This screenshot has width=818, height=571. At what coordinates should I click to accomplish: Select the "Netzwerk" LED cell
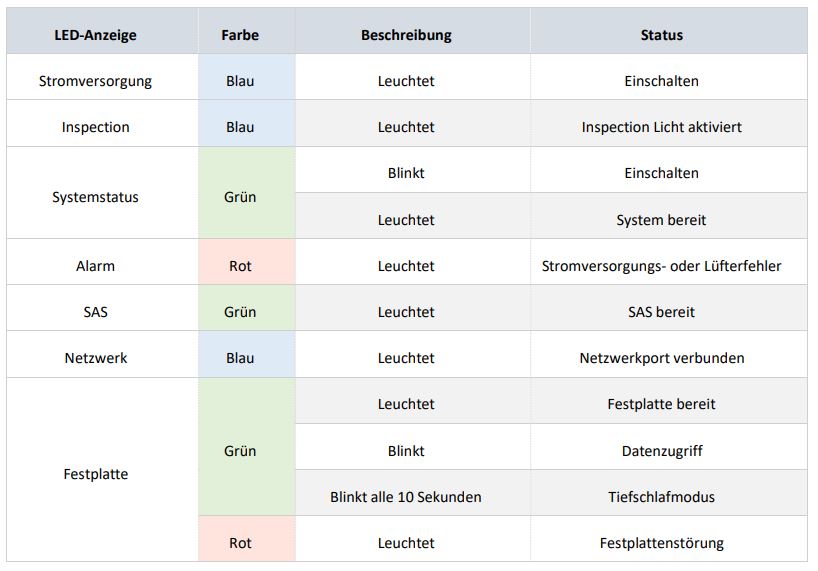(95, 358)
